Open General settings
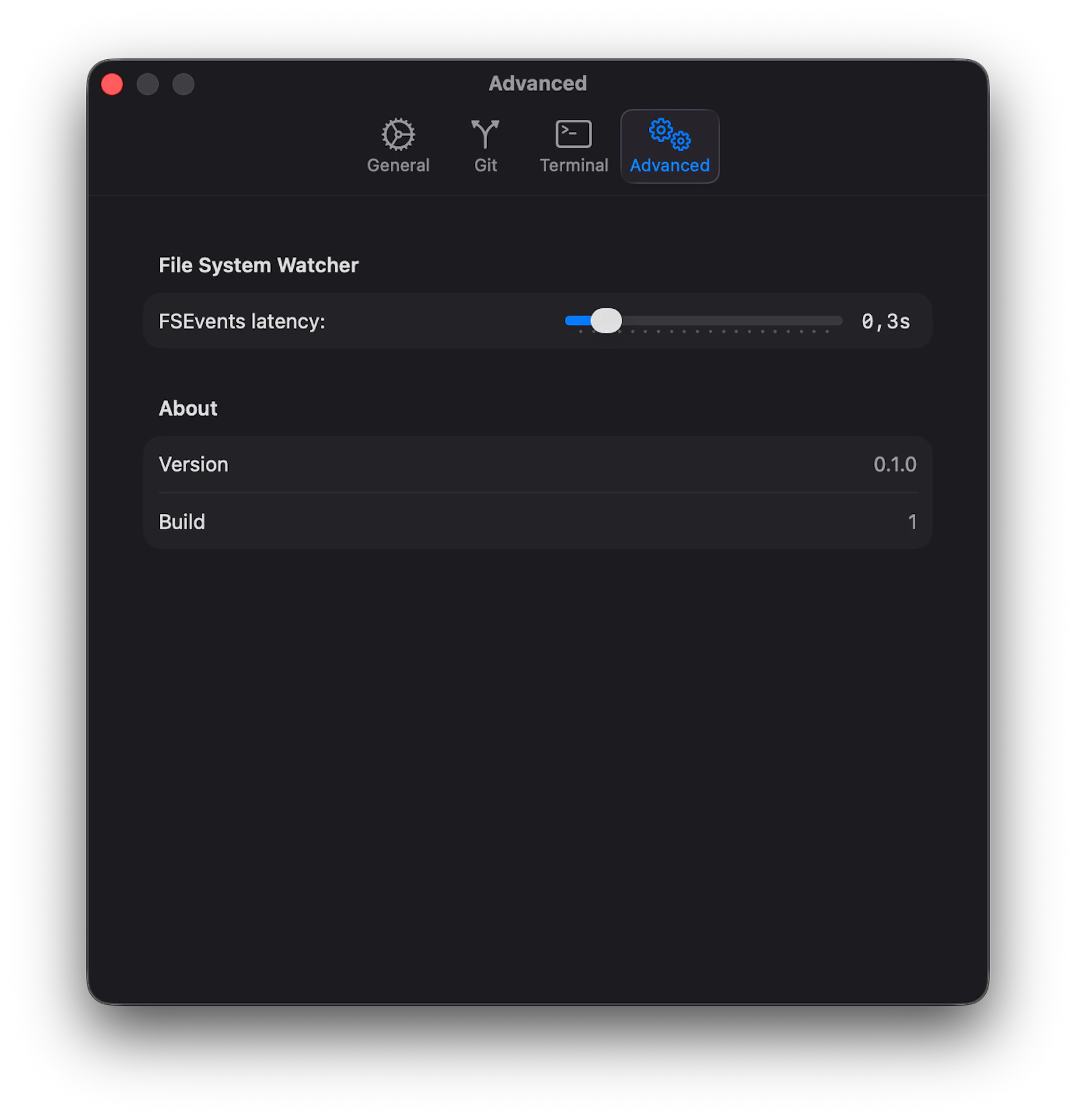 pyautogui.click(x=398, y=147)
